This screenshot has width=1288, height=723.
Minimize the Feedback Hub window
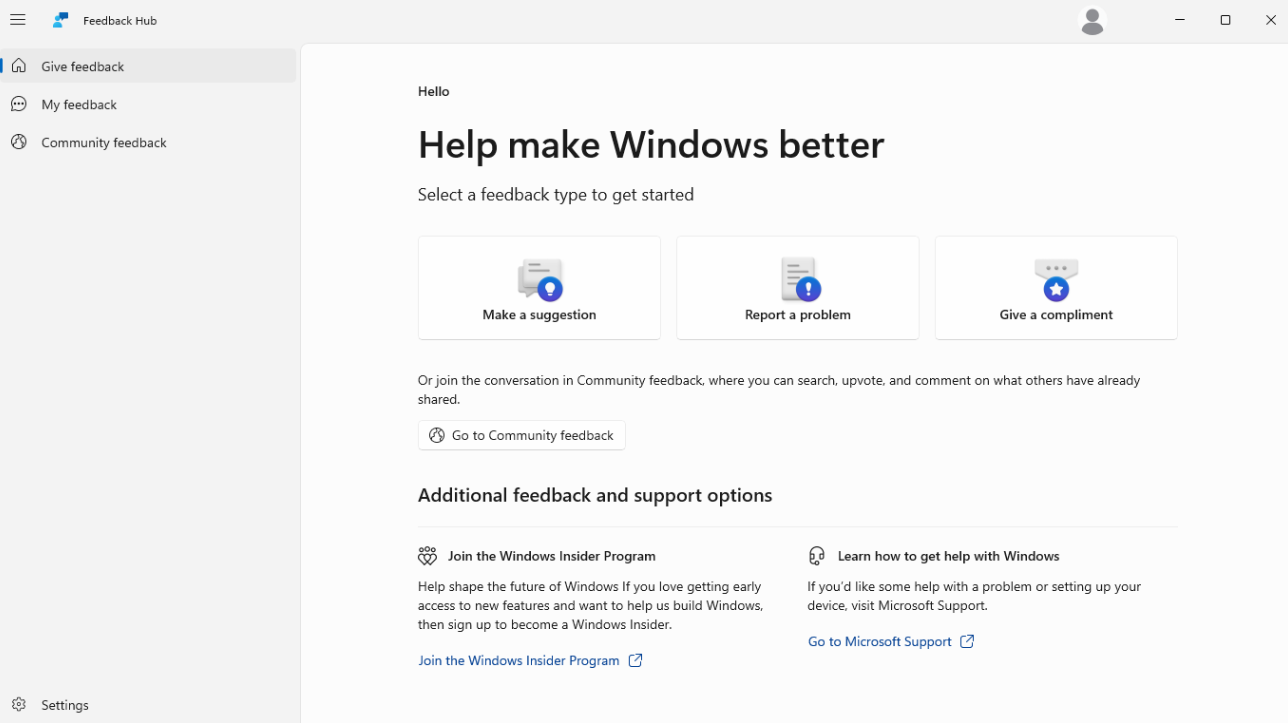click(1180, 20)
